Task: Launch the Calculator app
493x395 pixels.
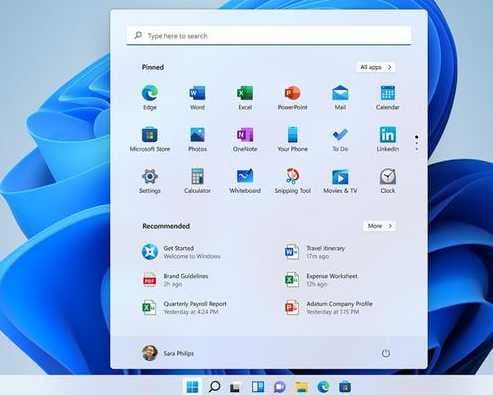Action: [197, 181]
